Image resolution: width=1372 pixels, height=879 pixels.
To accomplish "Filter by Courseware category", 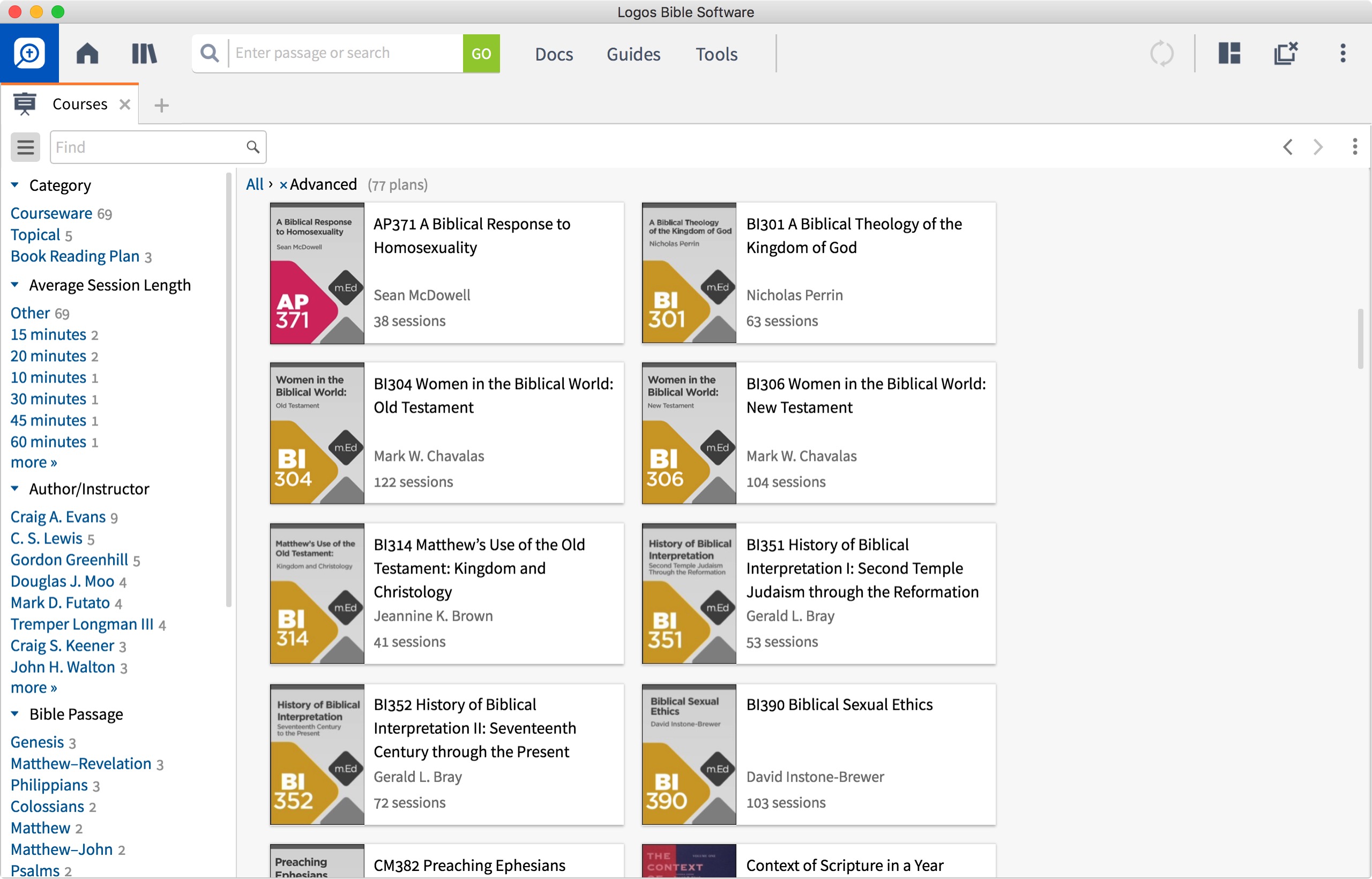I will 51,213.
